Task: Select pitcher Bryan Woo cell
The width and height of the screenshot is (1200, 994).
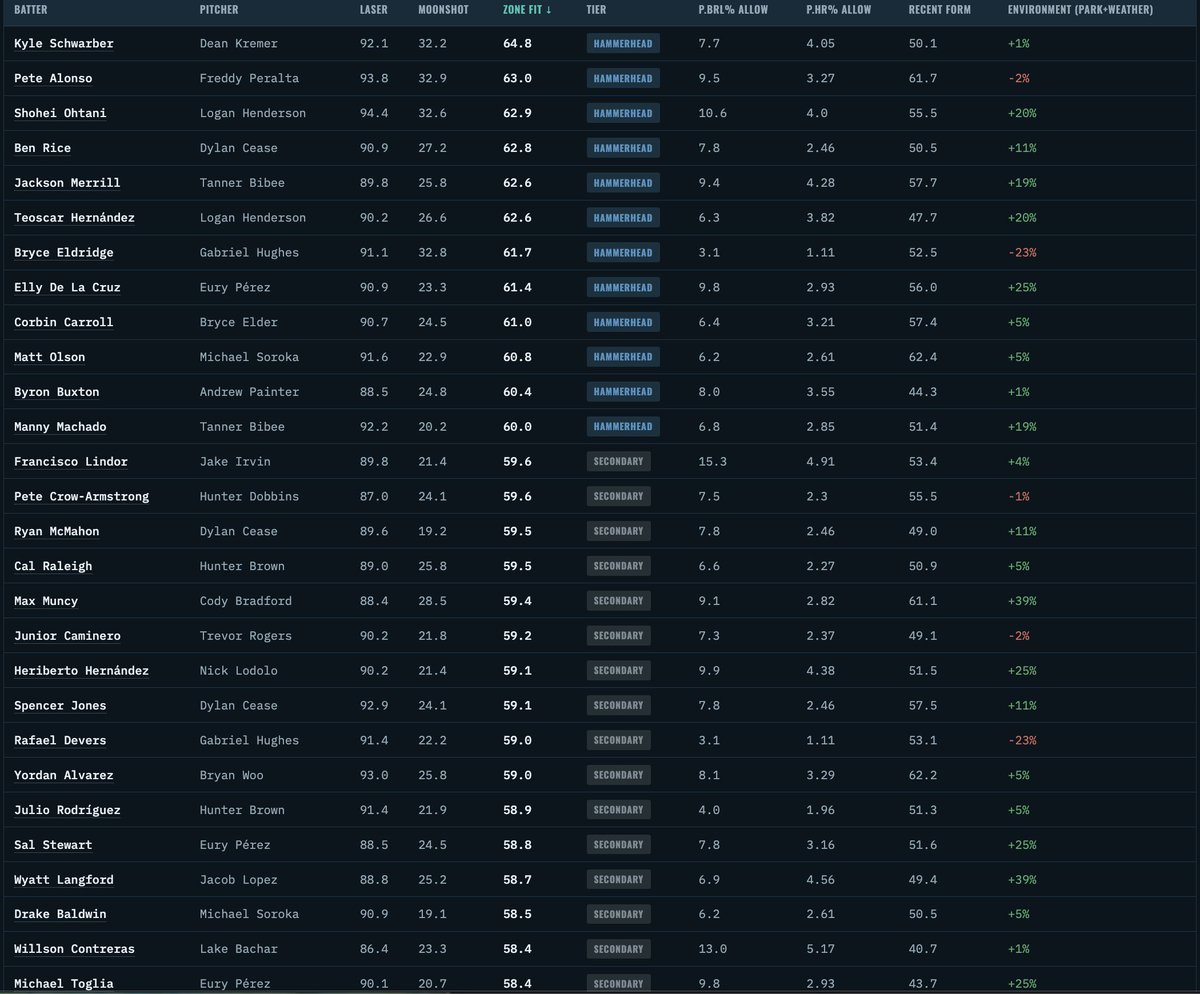Action: coord(232,775)
